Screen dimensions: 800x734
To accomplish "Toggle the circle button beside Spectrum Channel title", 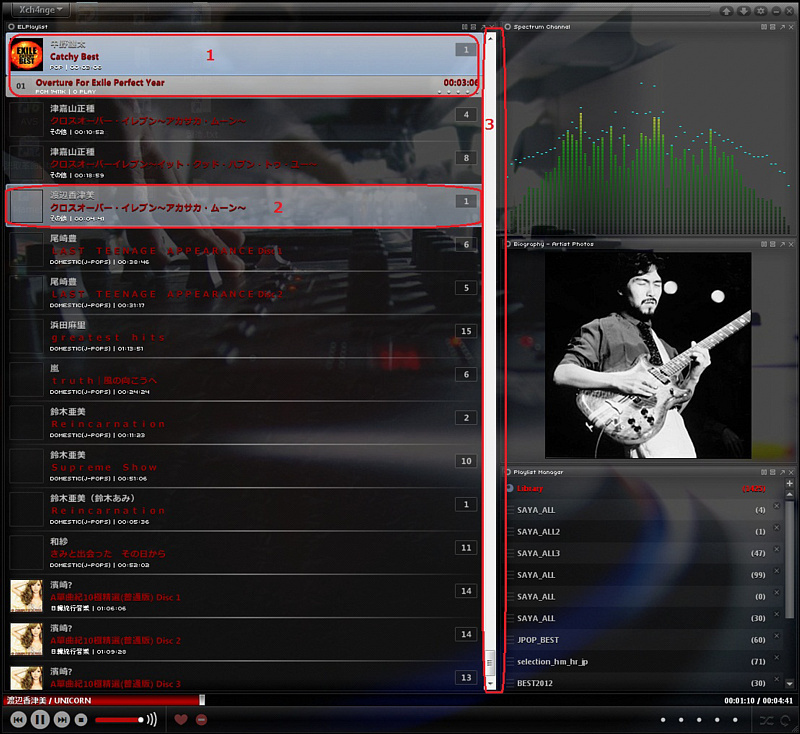I will (x=508, y=27).
